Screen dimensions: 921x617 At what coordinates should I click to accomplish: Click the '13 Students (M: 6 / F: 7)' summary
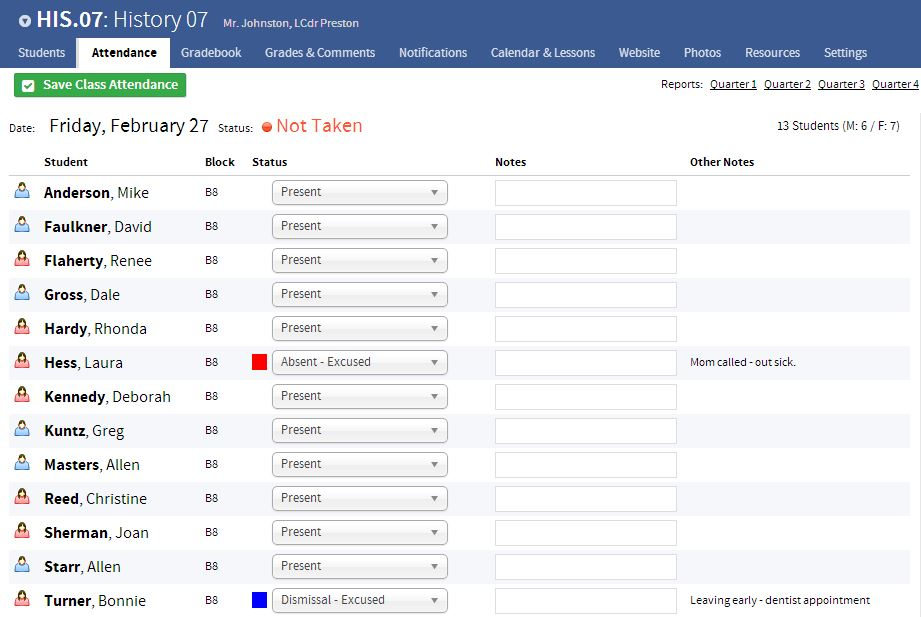838,126
